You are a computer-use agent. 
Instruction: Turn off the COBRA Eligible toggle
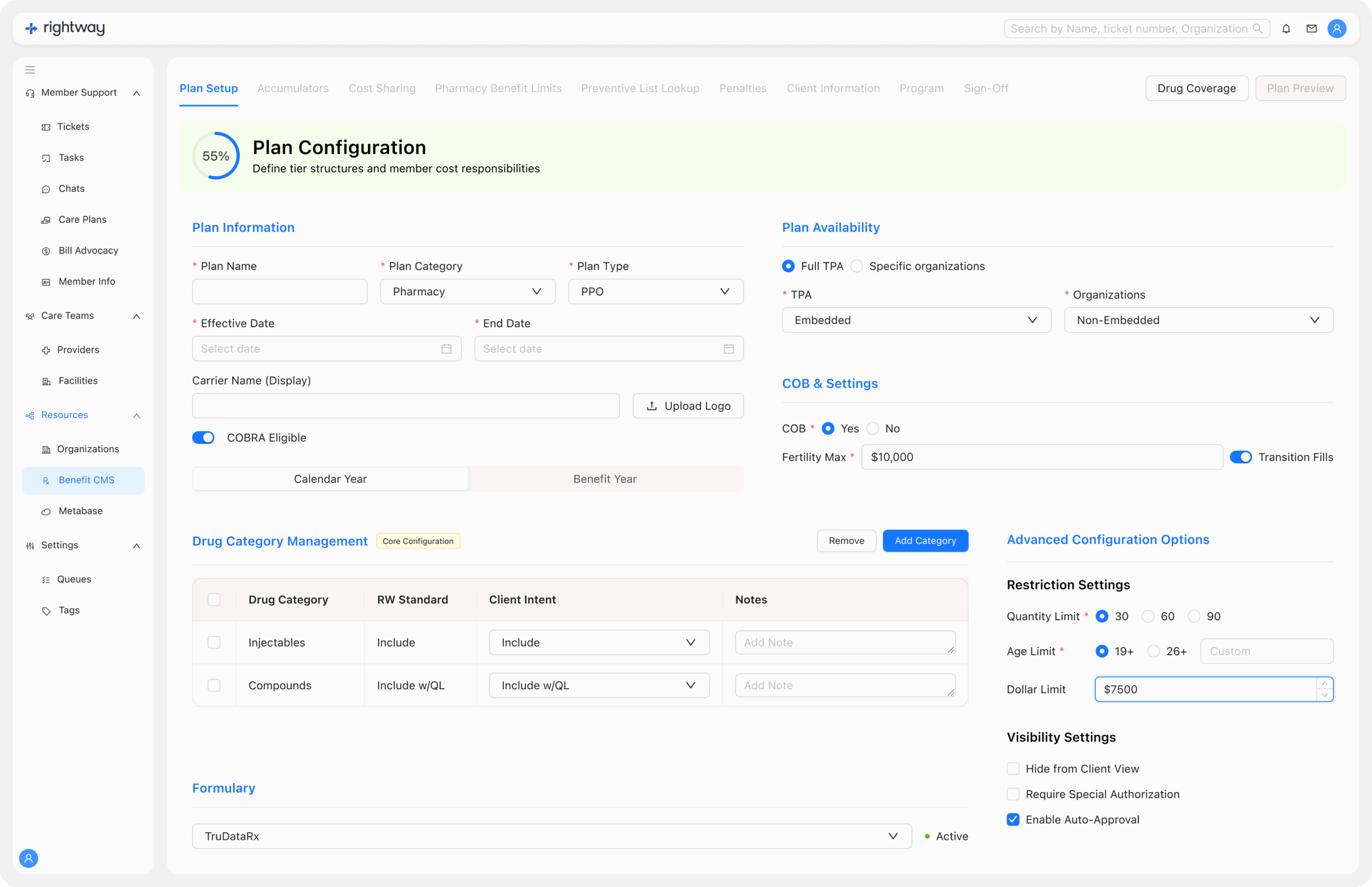tap(203, 438)
